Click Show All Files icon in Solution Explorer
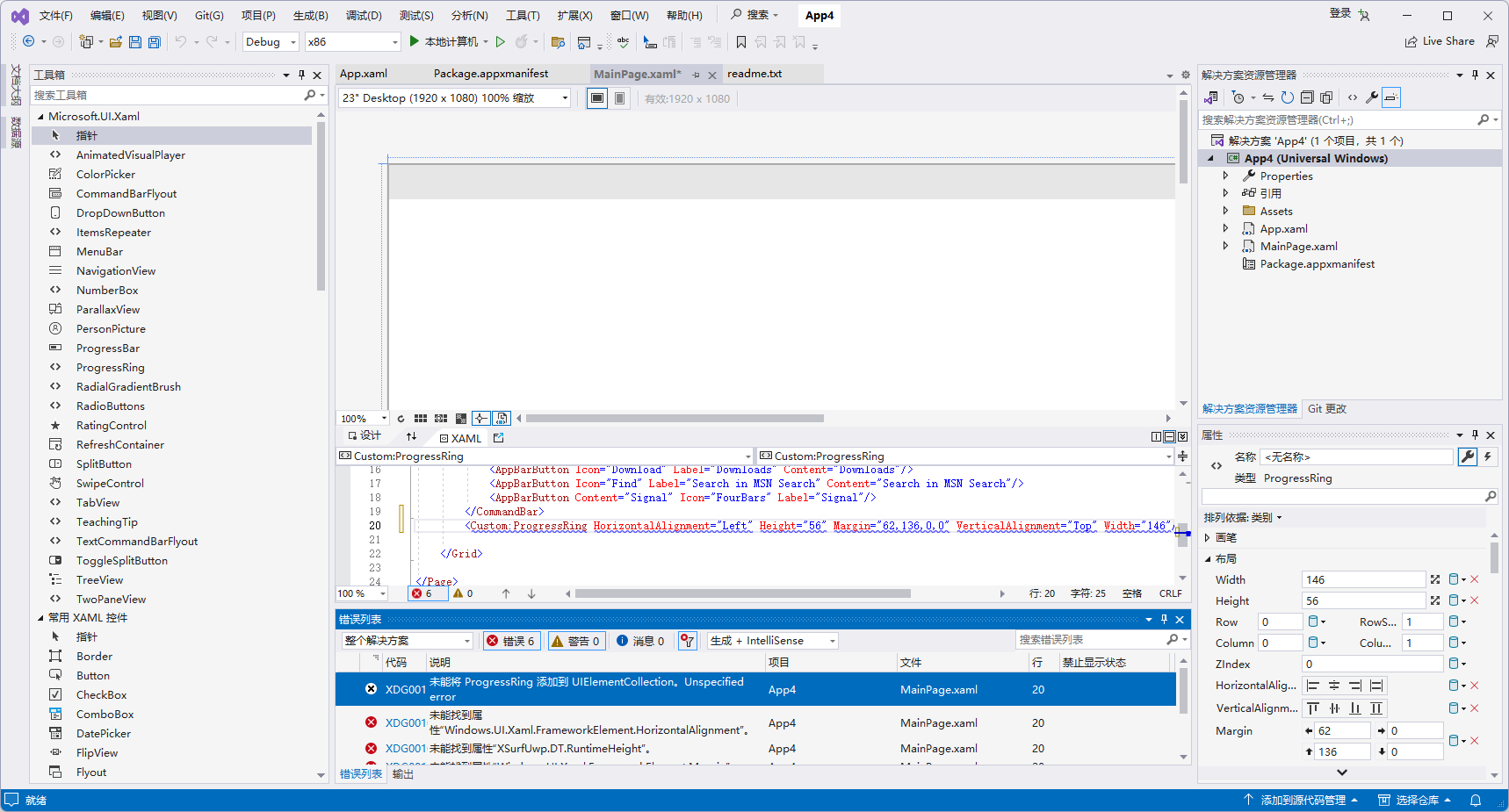This screenshot has width=1509, height=812. pyautogui.click(x=1326, y=97)
